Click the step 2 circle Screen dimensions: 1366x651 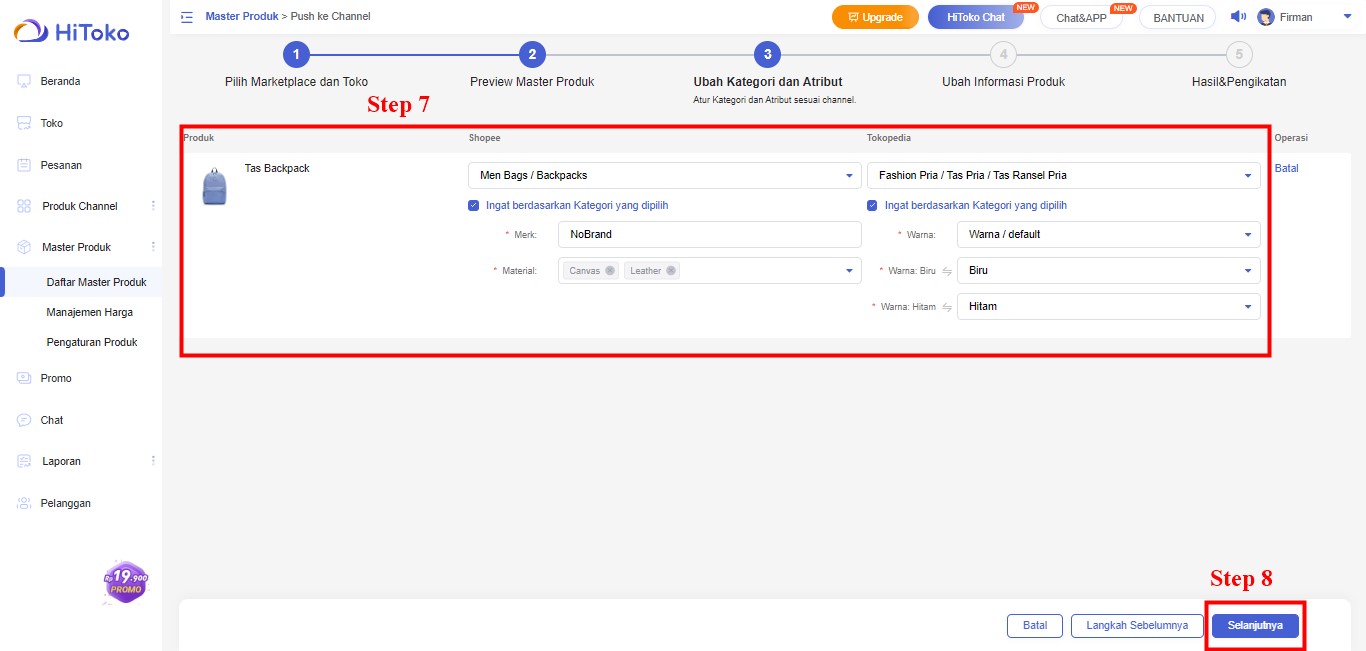click(x=532, y=55)
